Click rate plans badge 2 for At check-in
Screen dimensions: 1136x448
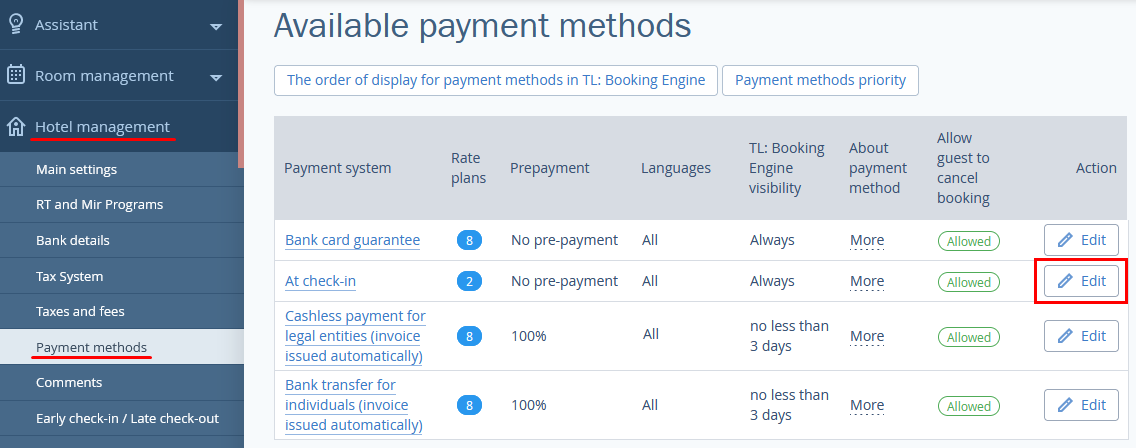point(469,281)
